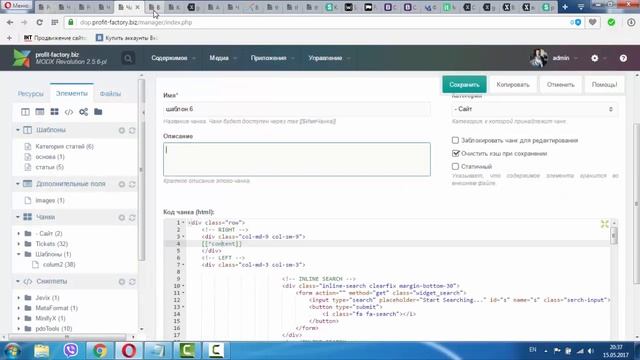This screenshot has width=640, height=360.
Task: Create new plugin icon in tree toolbar
Action: (84, 112)
